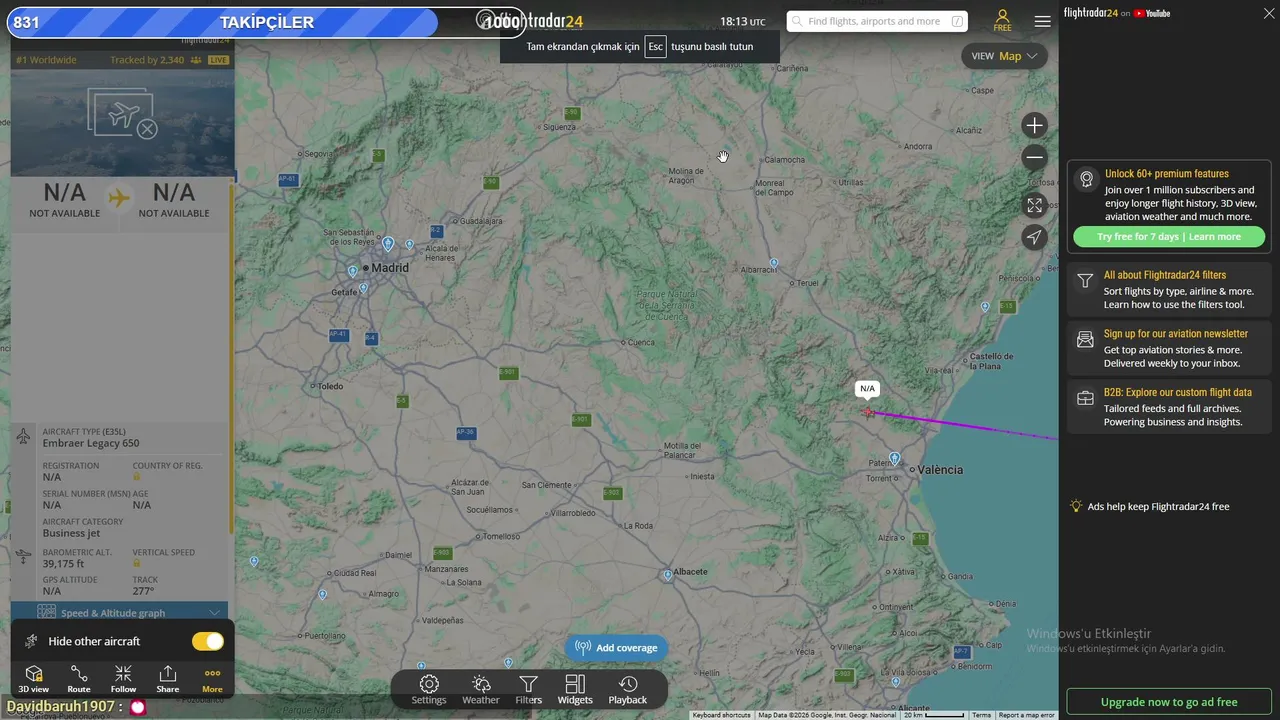This screenshot has width=1280, height=720.
Task: Open the Keyboard shortcuts map link
Action: [x=721, y=715]
